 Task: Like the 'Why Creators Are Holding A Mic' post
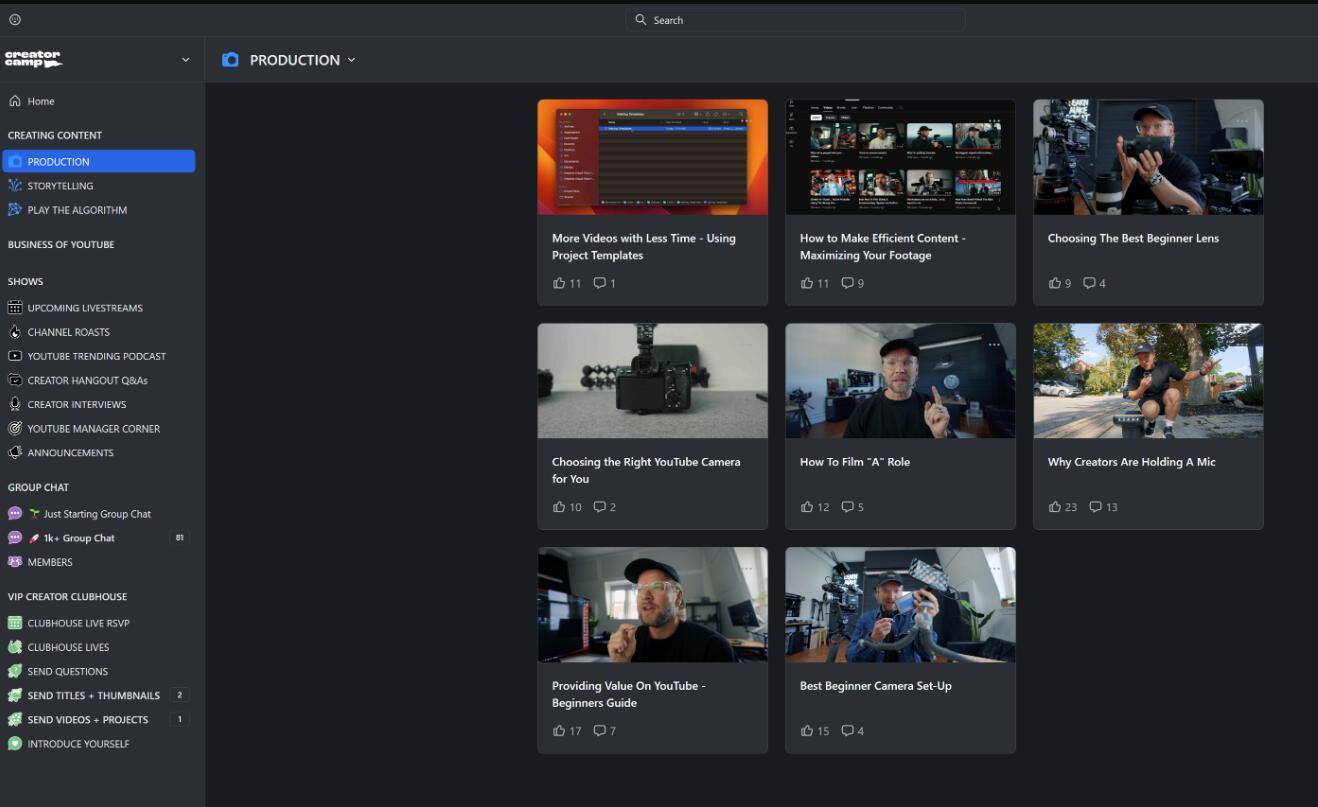(1055, 507)
